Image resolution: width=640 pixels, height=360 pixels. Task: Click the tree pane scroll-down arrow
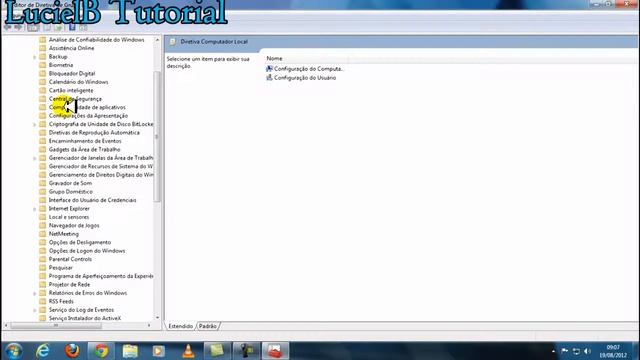pyautogui.click(x=157, y=318)
